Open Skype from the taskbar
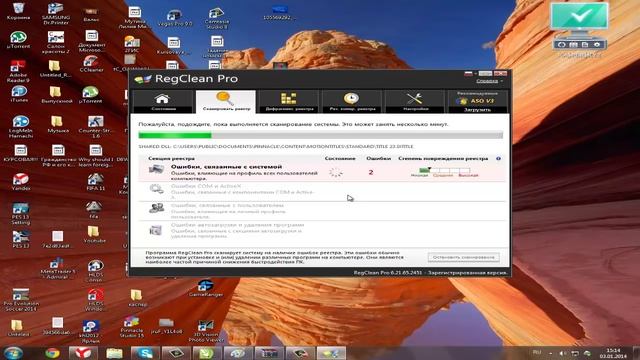640x360 pixels. (x=144, y=353)
